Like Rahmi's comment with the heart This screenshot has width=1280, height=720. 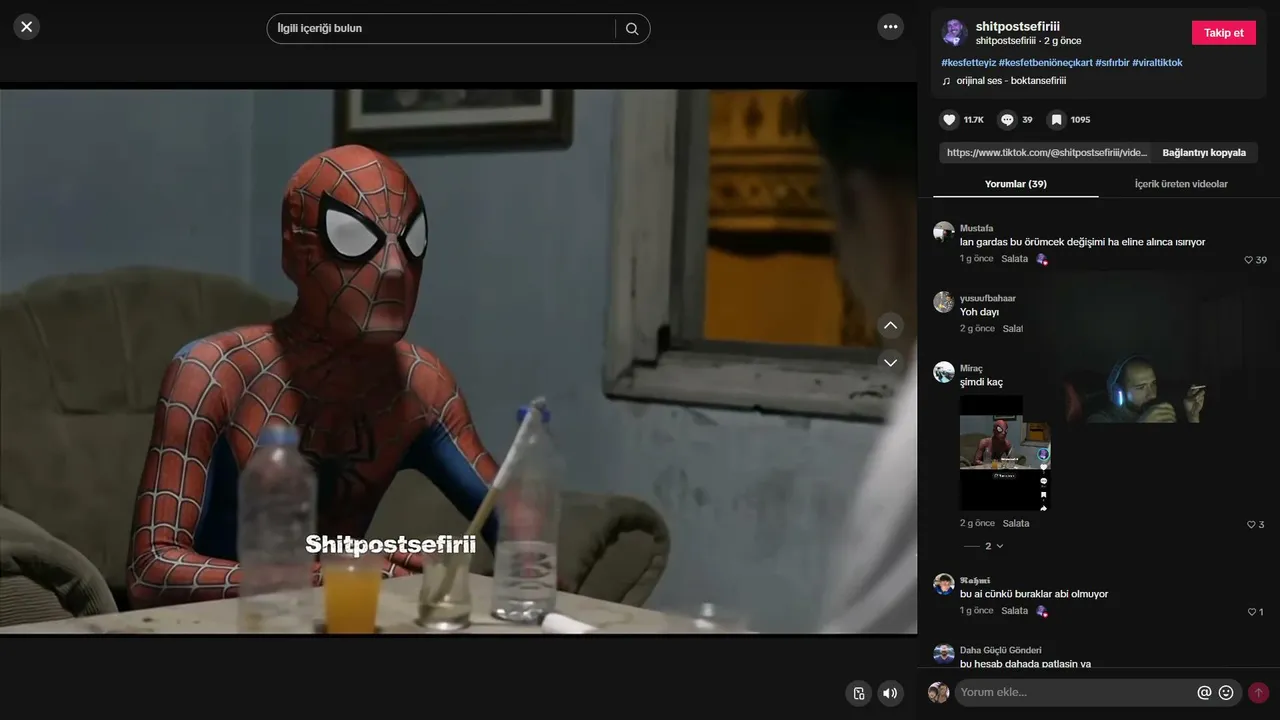tap(1251, 612)
